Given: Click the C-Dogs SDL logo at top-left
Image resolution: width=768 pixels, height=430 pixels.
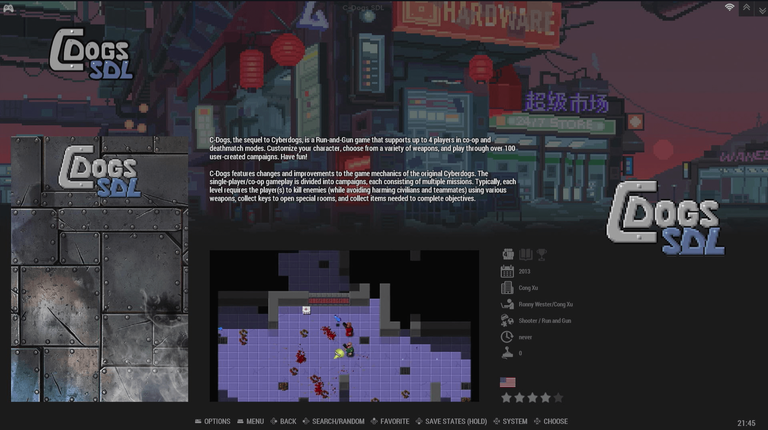Looking at the screenshot, I should pos(91,53).
